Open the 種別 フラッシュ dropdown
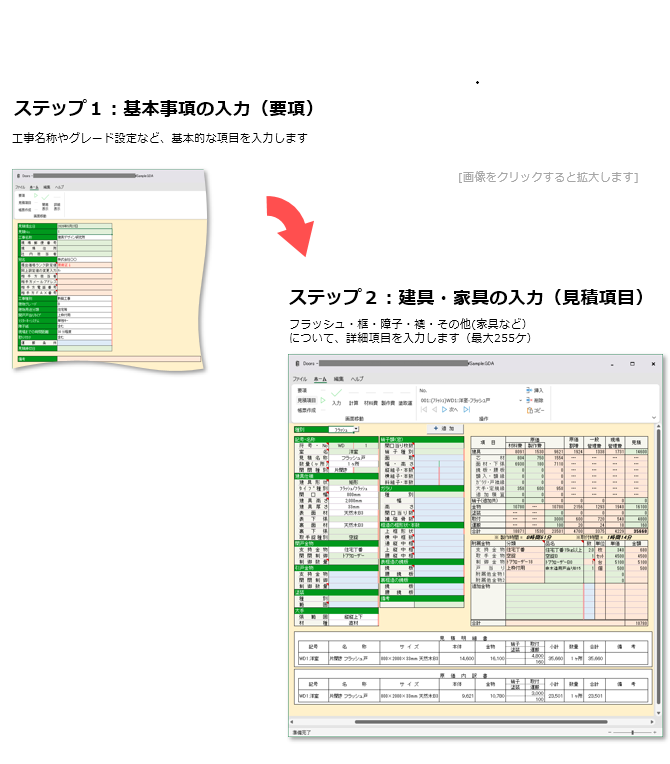Viewport: 670px width, 764px height. 356,429
